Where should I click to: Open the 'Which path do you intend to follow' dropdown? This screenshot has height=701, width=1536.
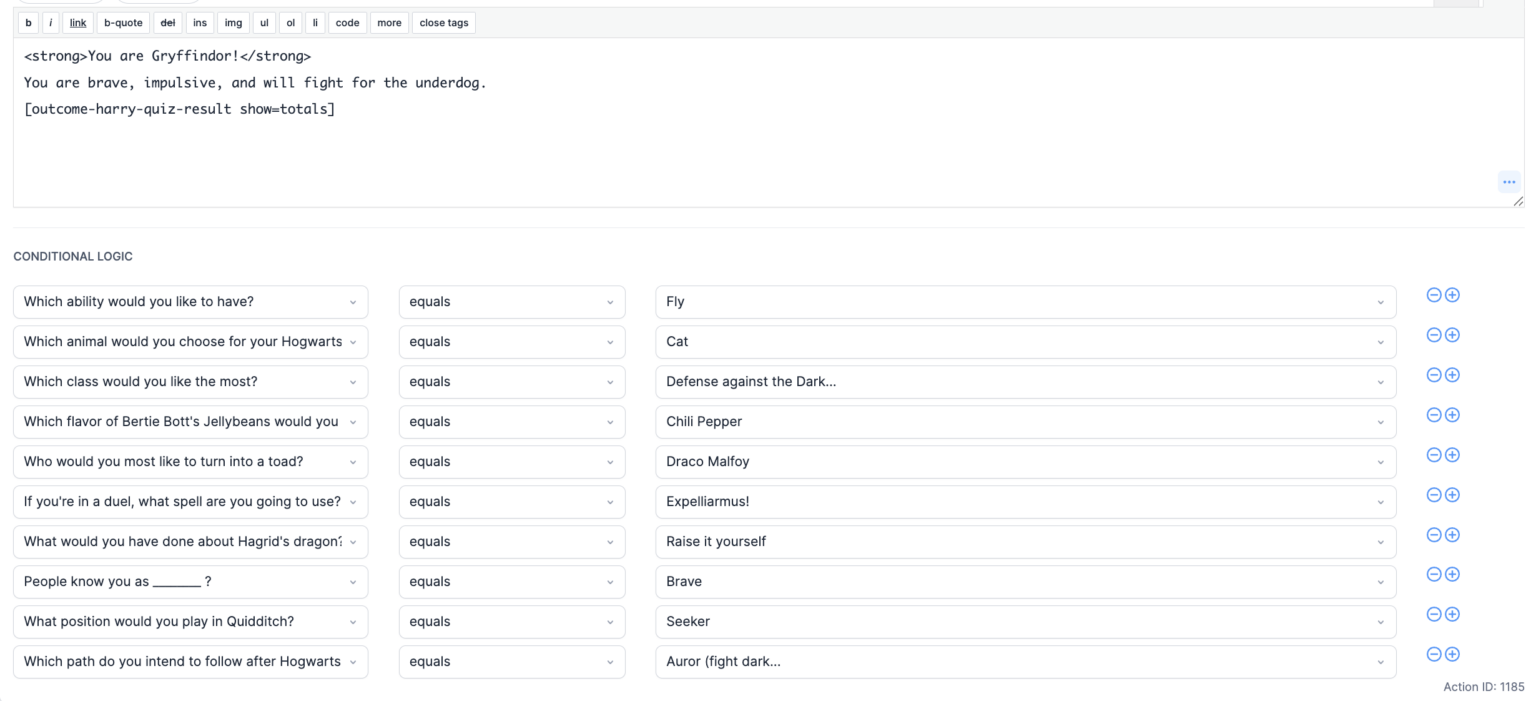[190, 662]
